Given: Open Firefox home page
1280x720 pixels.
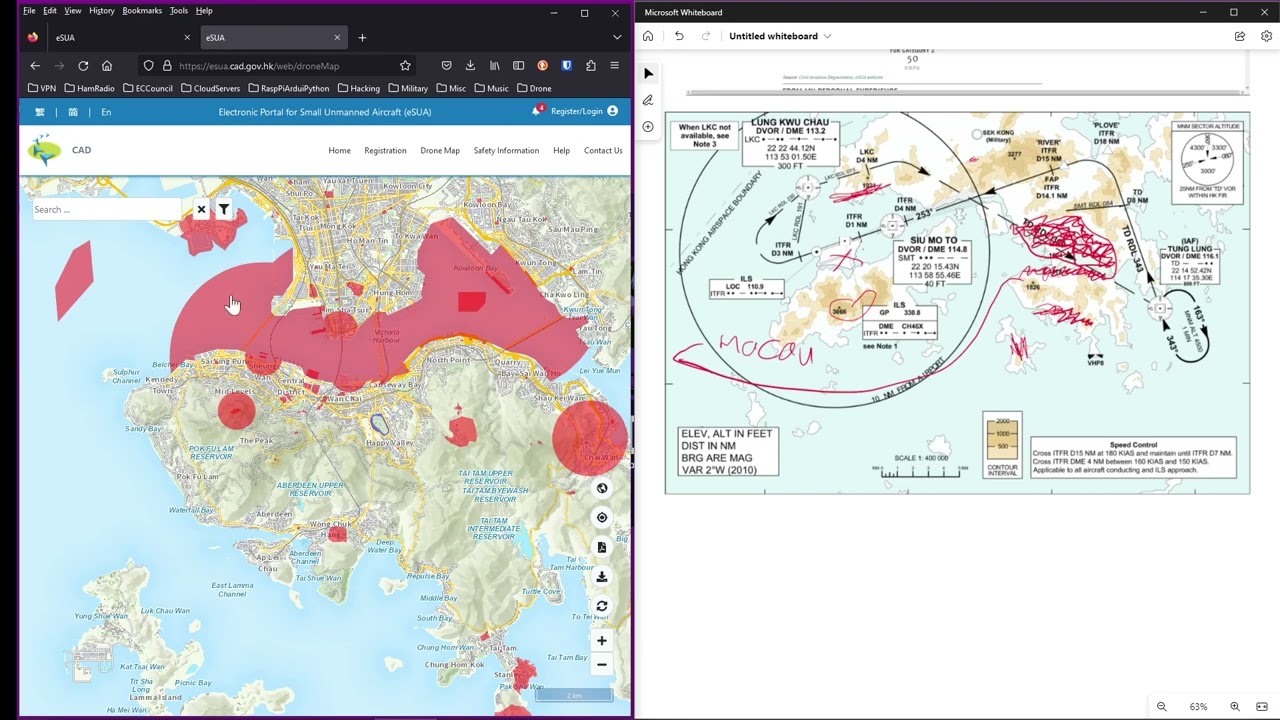Looking at the screenshot, I should [x=107, y=66].
